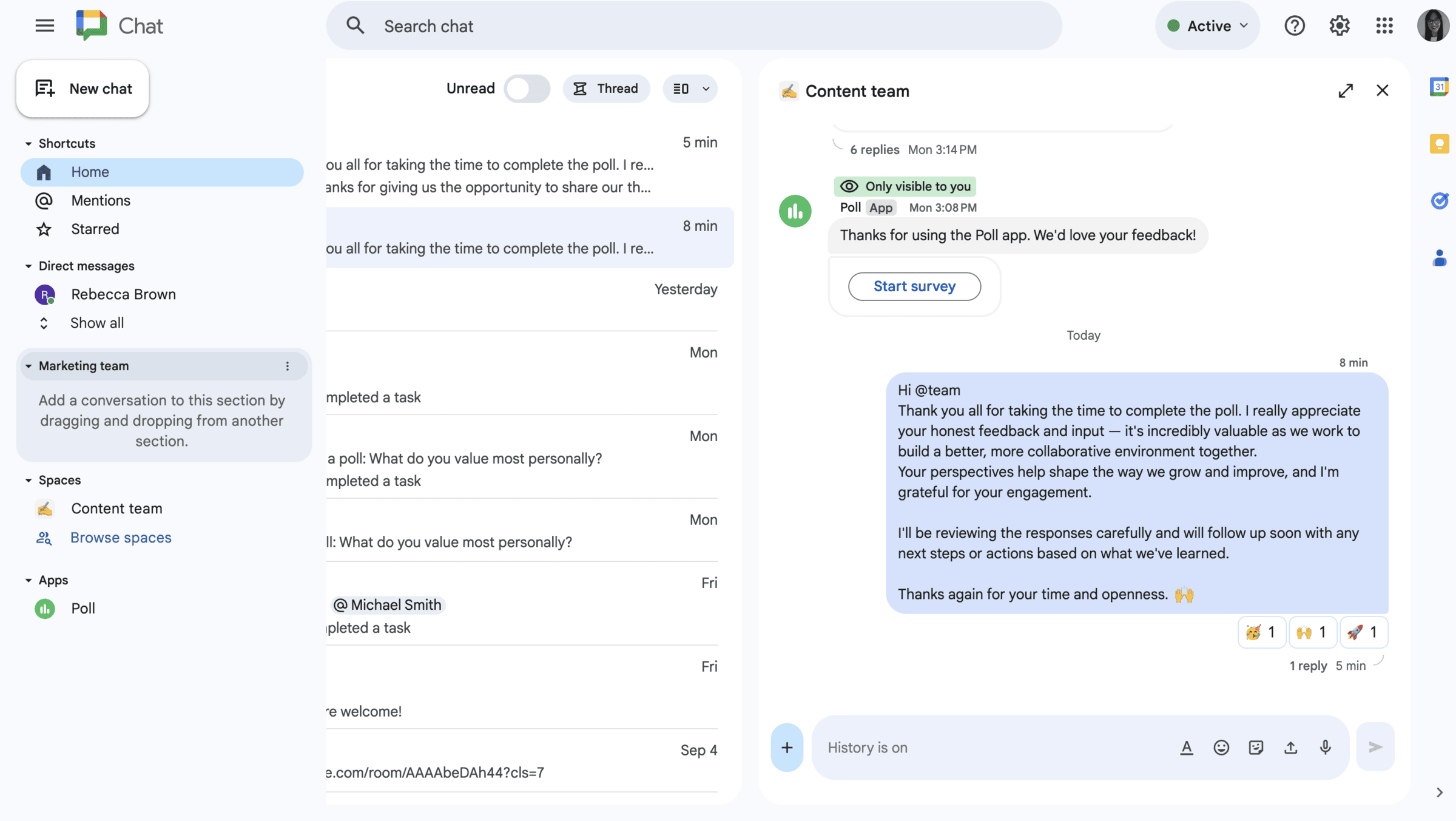Viewport: 1456px width, 821px height.
Task: Enable the Thread filter chip
Action: coord(607,89)
